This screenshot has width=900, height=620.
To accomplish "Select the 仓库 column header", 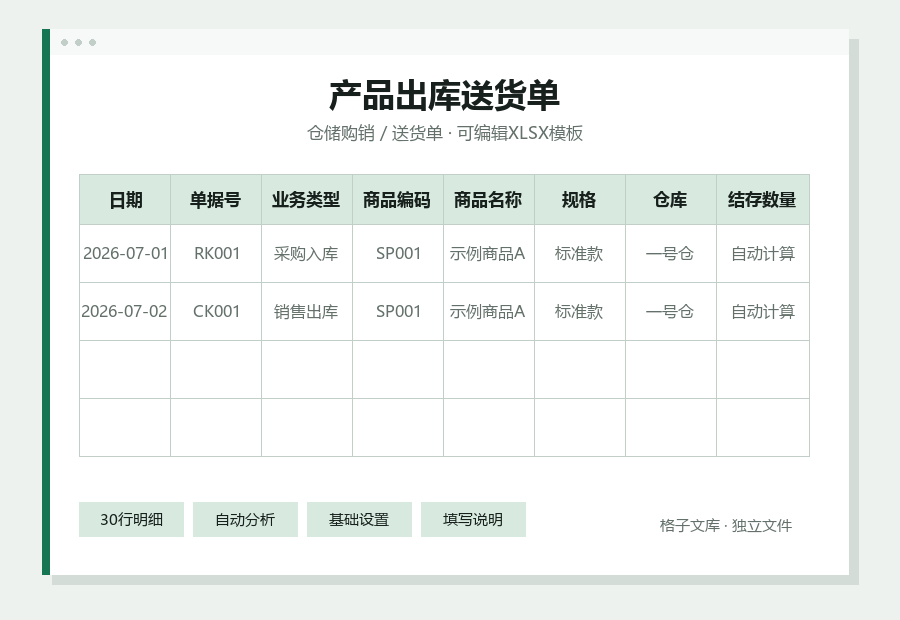I will 670,200.
